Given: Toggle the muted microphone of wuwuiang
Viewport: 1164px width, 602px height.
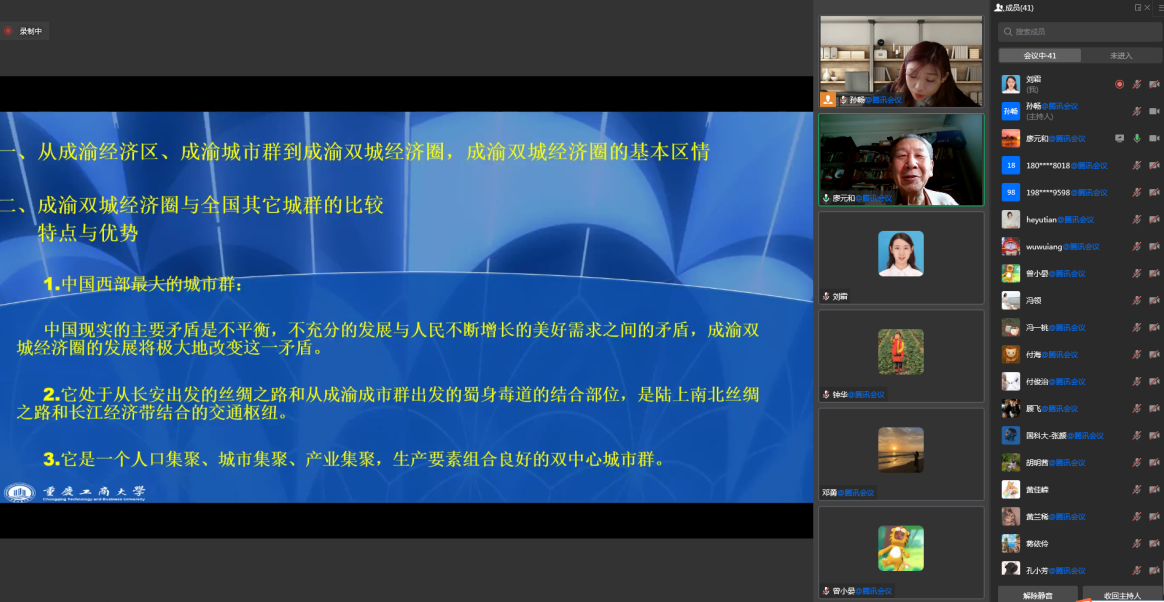Looking at the screenshot, I should point(1137,246).
